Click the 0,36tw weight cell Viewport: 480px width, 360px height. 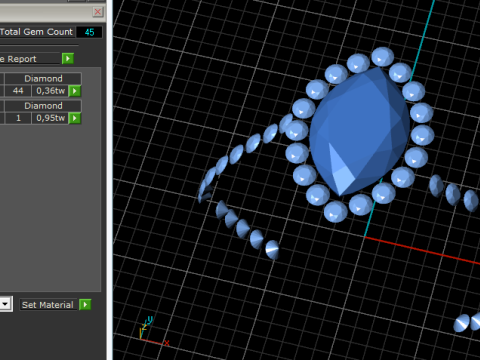click(x=50, y=91)
